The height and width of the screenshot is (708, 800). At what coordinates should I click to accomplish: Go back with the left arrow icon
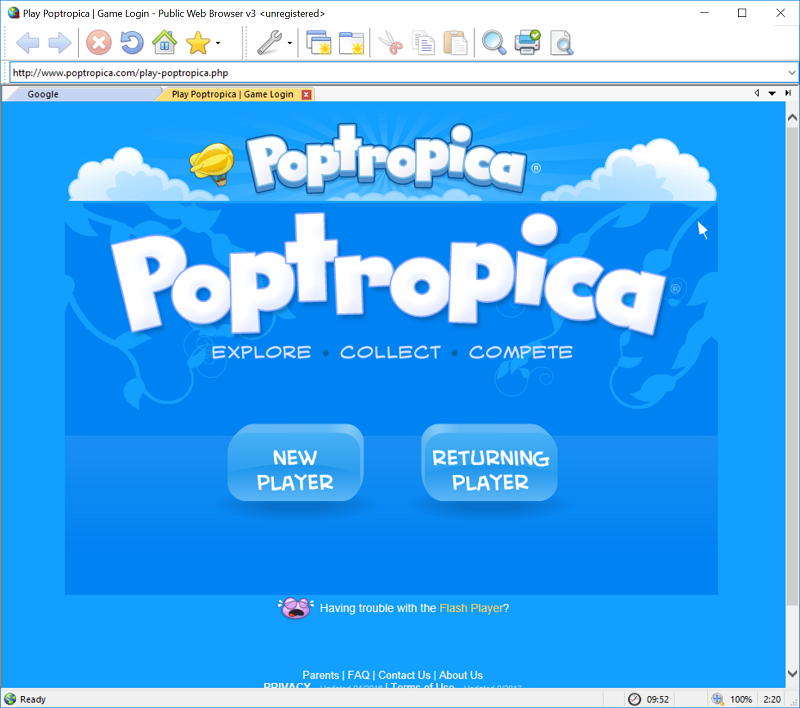click(28, 42)
